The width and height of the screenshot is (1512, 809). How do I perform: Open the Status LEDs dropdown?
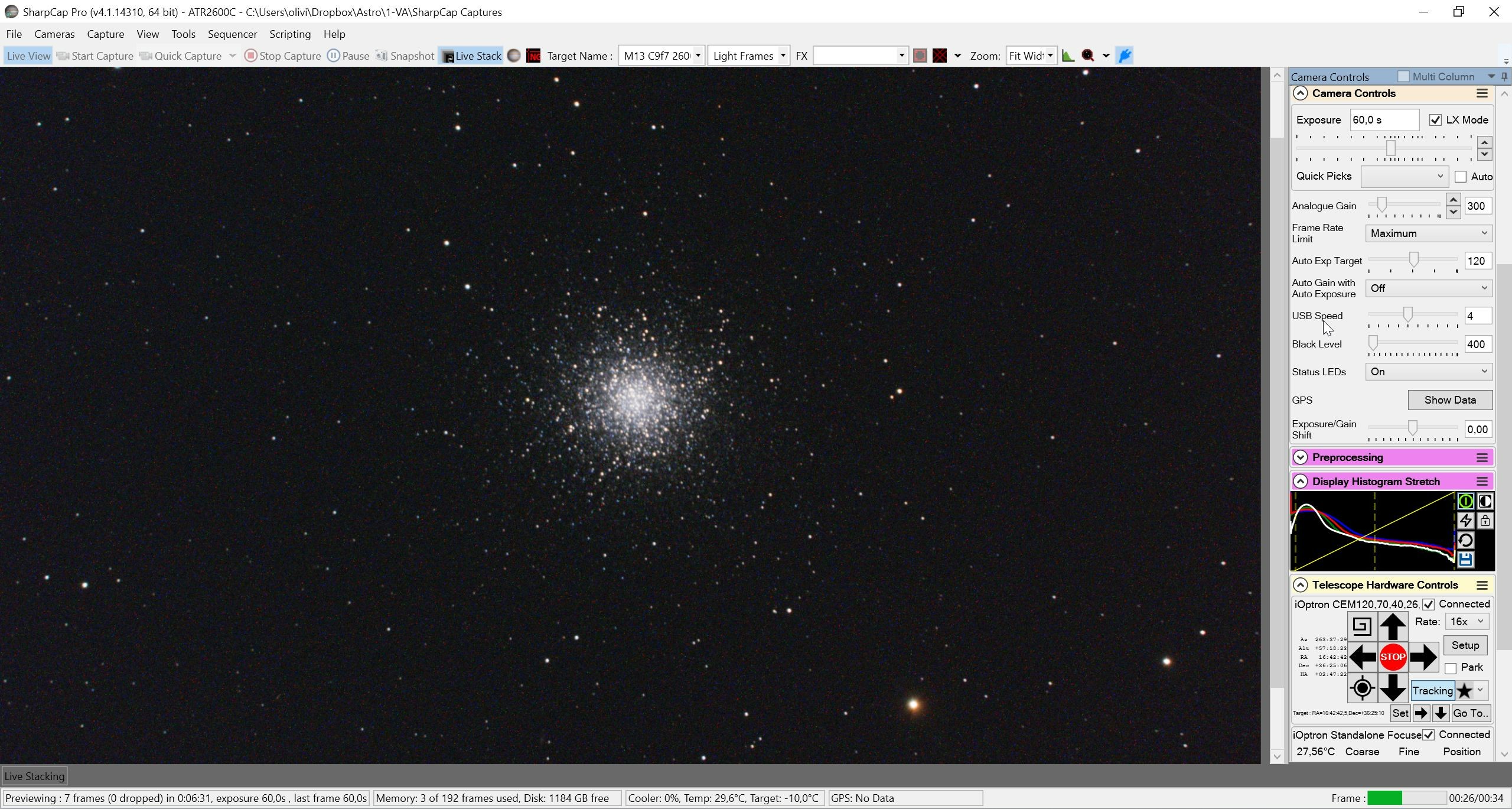coord(1429,372)
